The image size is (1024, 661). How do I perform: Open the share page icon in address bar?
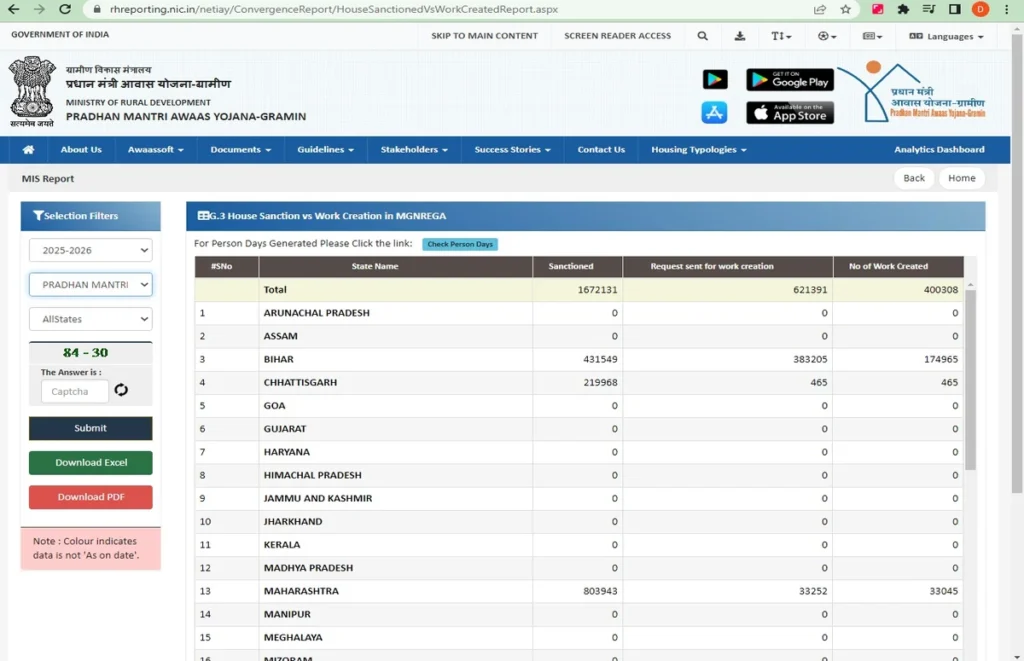click(x=820, y=9)
